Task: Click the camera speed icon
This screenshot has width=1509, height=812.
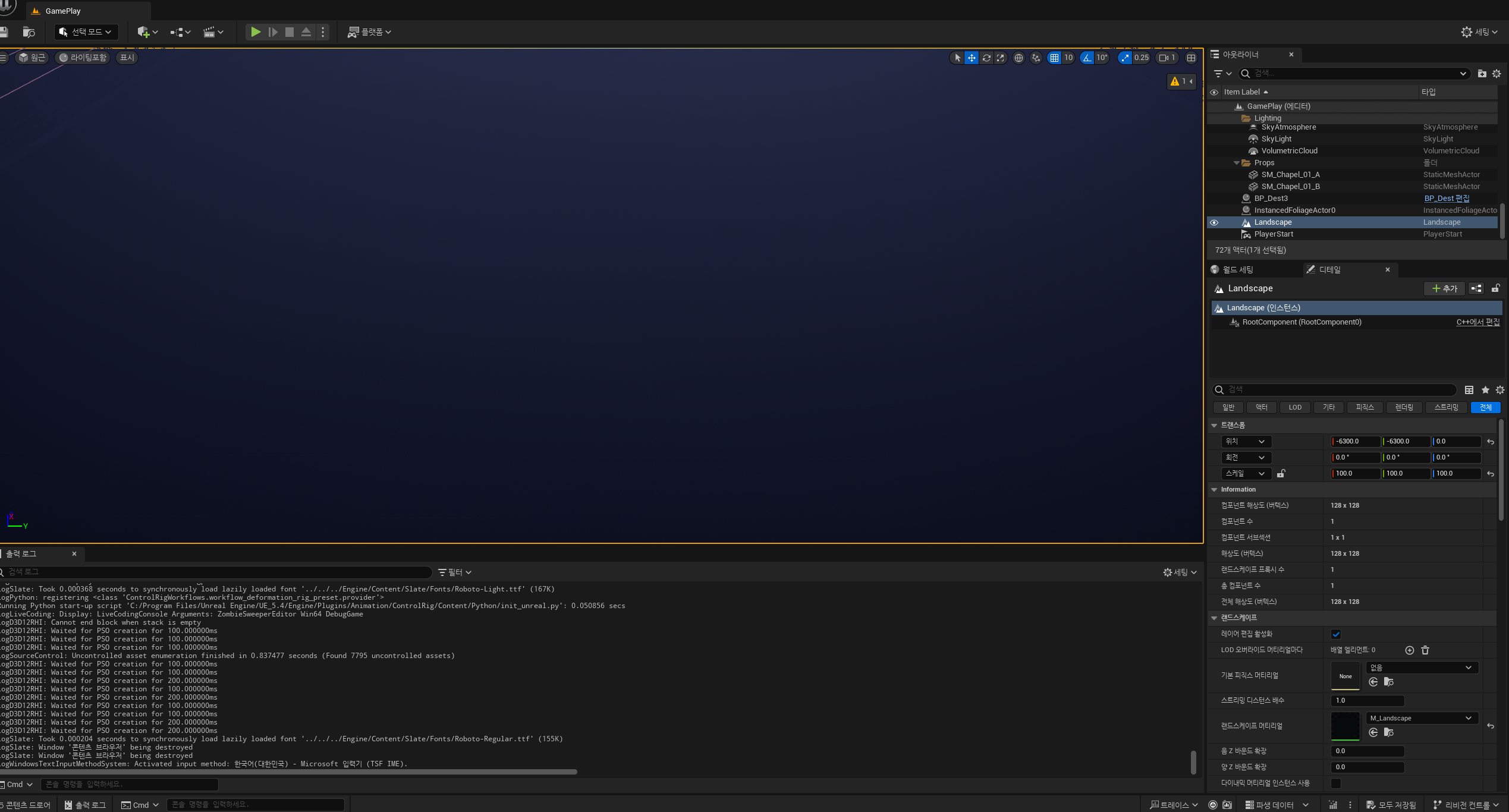Action: (x=1164, y=58)
